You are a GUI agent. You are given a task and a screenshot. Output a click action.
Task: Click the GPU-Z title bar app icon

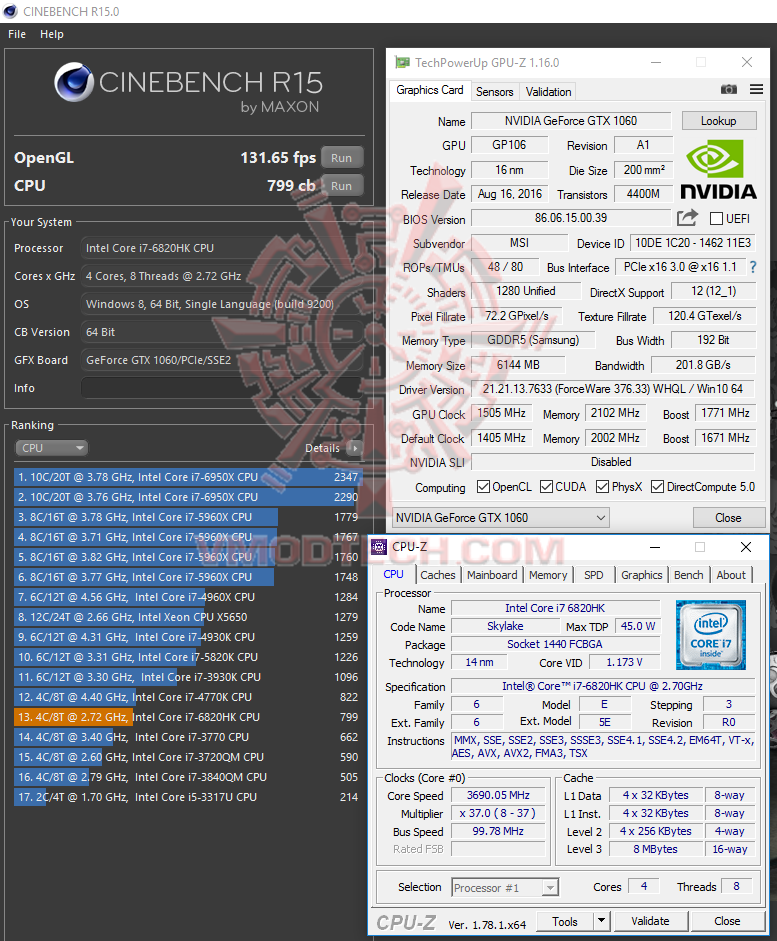(401, 62)
